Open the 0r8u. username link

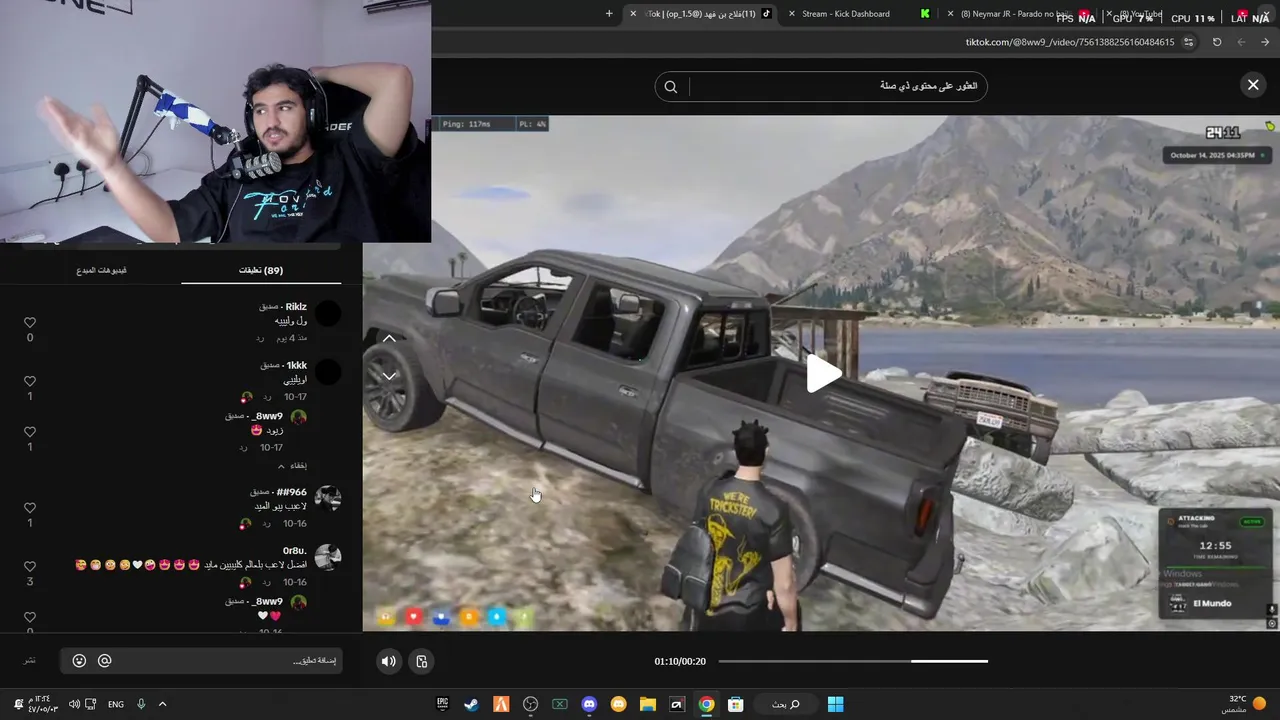(295, 551)
